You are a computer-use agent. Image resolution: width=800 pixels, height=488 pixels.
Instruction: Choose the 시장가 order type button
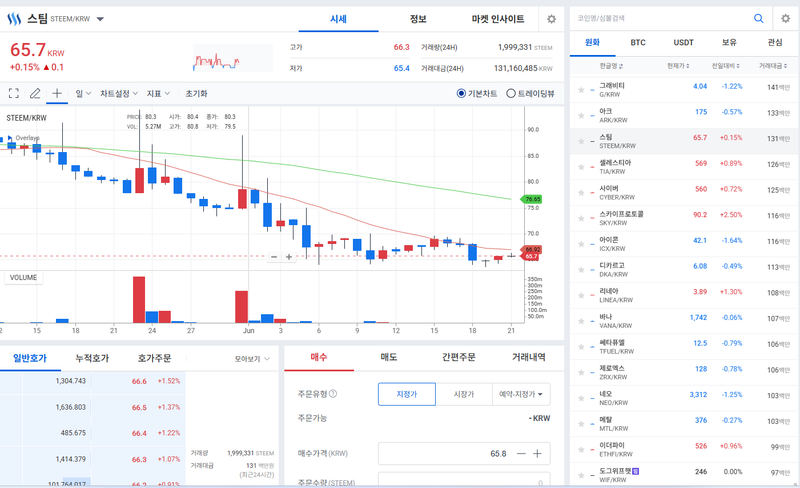point(464,394)
